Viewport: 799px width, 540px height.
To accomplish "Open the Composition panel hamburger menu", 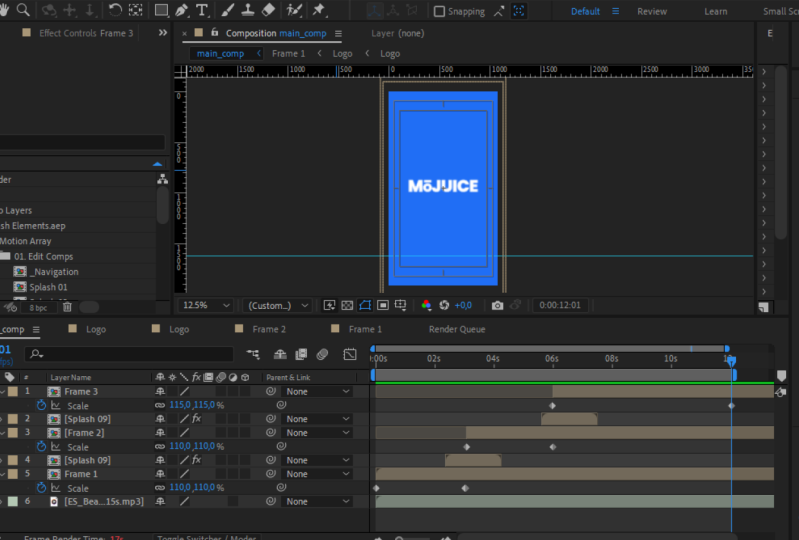I will tap(338, 33).
